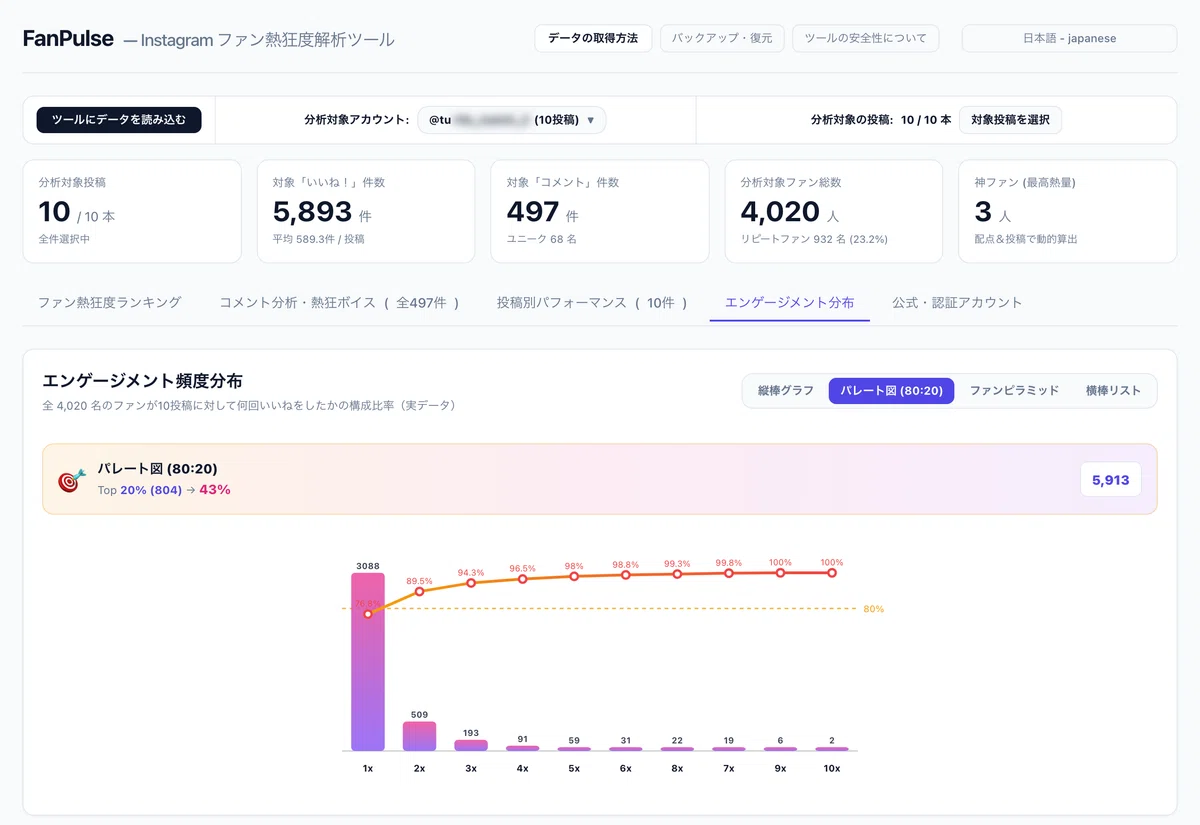Image resolution: width=1200 pixels, height=825 pixels.
Task: Click the エンゲージメント頻度分布 heading
Action: coord(142,381)
